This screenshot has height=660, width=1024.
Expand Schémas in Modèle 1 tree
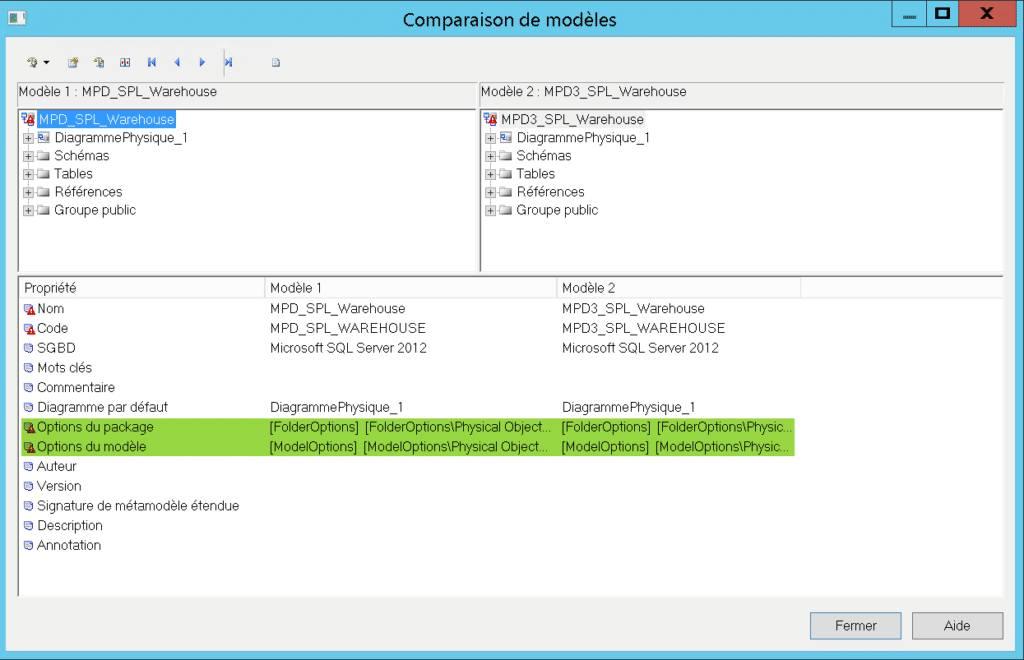point(28,157)
